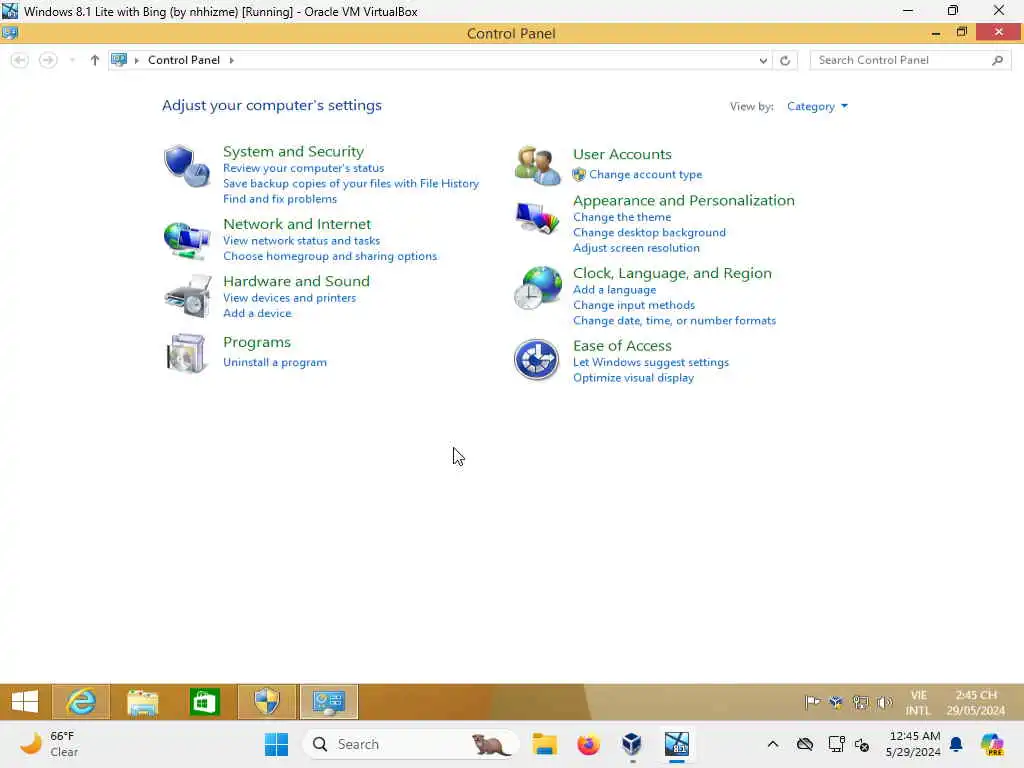Show hidden host tray icons chevron
The height and width of the screenshot is (768, 1024).
pyautogui.click(x=773, y=744)
